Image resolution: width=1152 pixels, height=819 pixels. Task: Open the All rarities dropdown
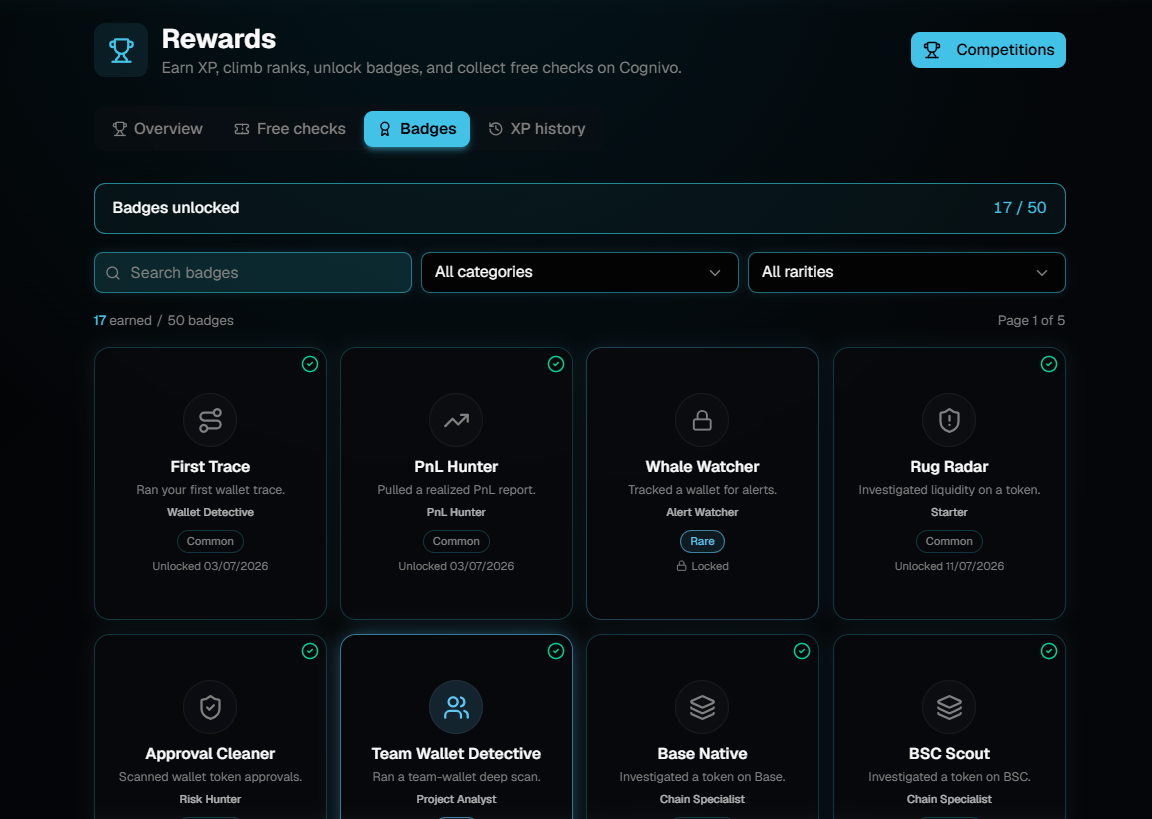(x=907, y=273)
